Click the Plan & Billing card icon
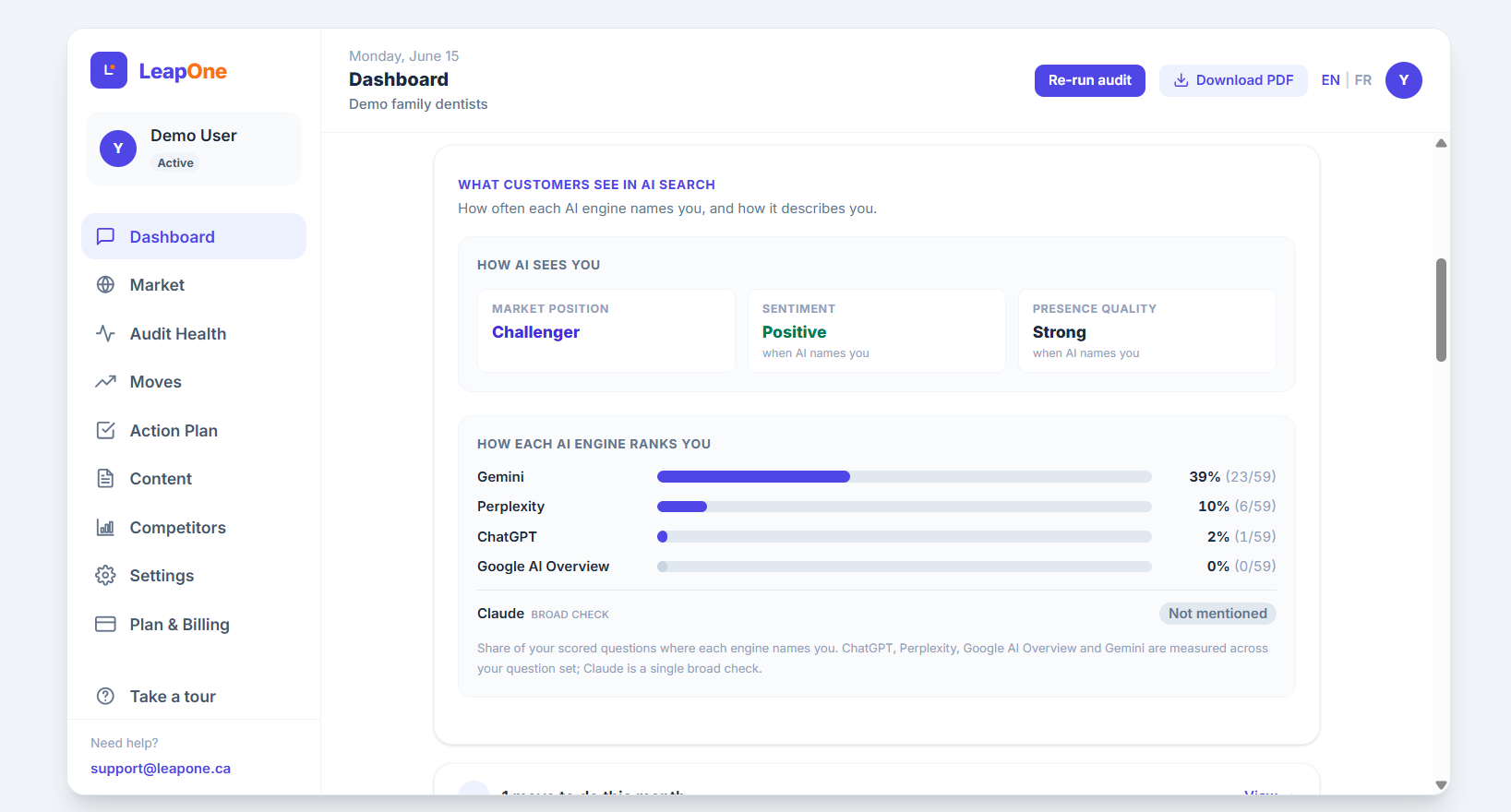Viewport: 1511px width, 812px height. [x=106, y=624]
